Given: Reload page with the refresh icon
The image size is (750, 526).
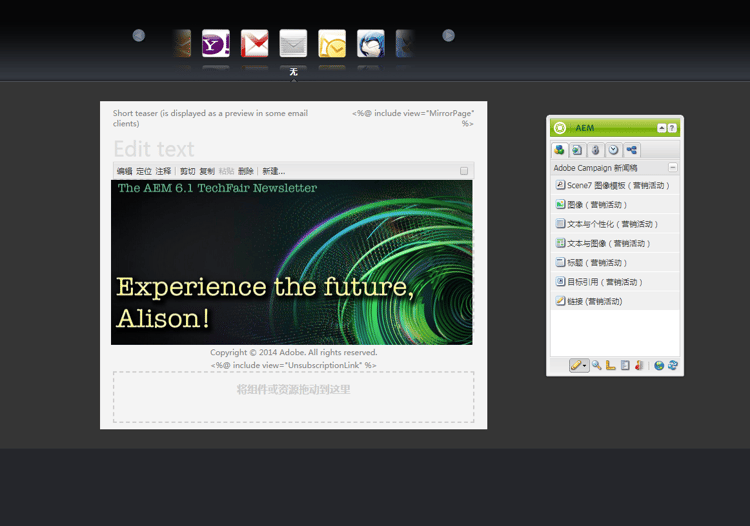Looking at the screenshot, I should click(x=673, y=365).
